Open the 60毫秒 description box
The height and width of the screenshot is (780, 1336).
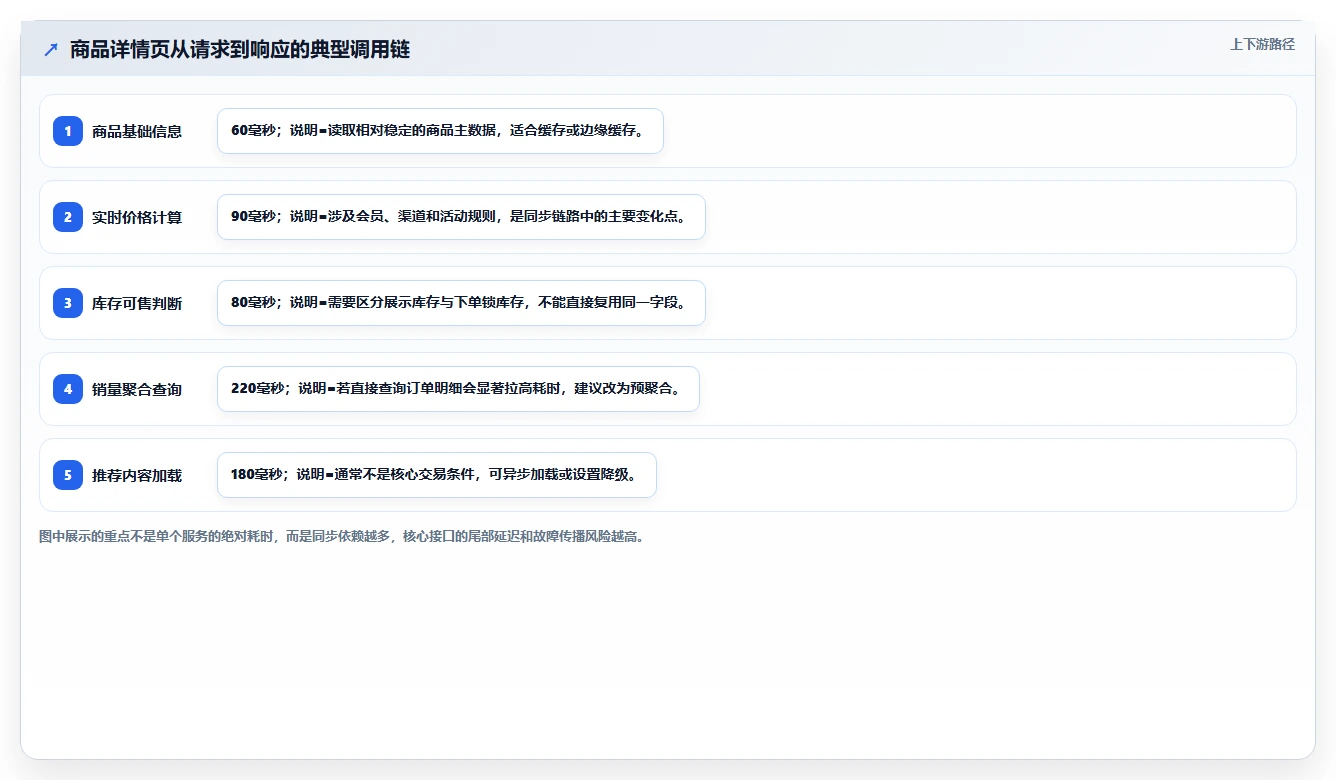pos(440,131)
